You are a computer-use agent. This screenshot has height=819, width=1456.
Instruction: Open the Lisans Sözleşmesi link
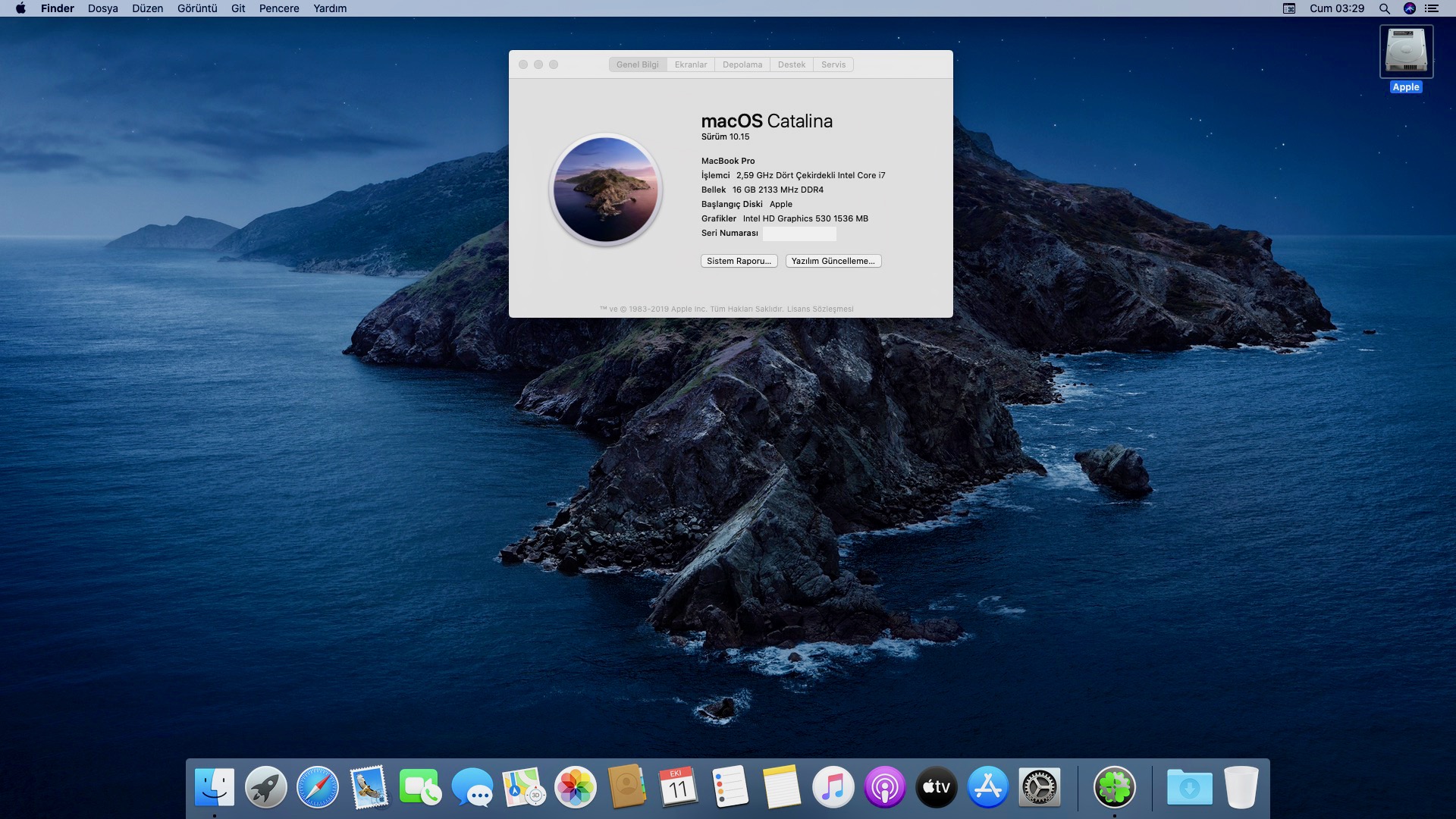tap(820, 309)
